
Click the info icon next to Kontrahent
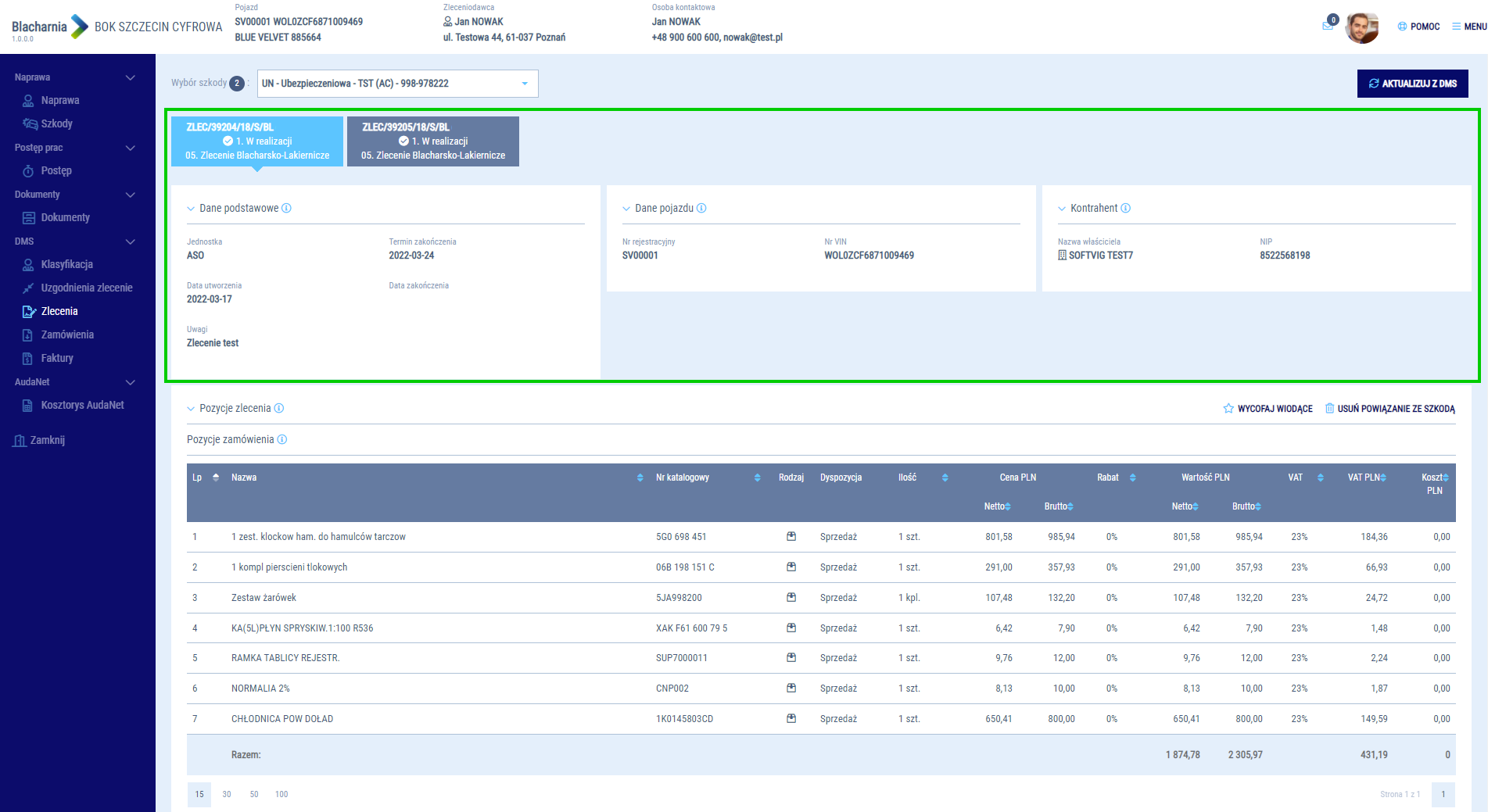click(1126, 208)
